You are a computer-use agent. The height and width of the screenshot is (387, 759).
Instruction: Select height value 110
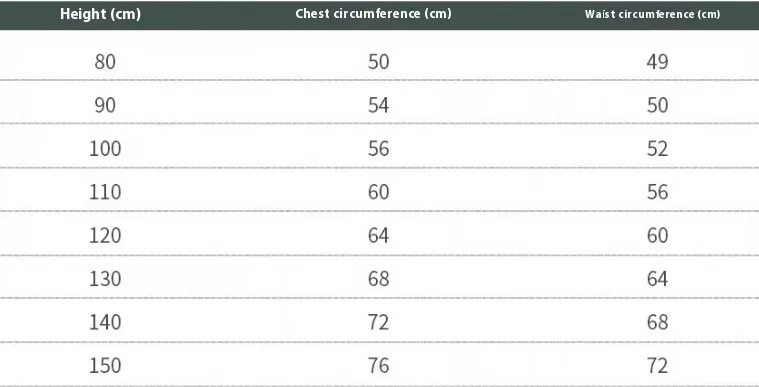[105, 192]
